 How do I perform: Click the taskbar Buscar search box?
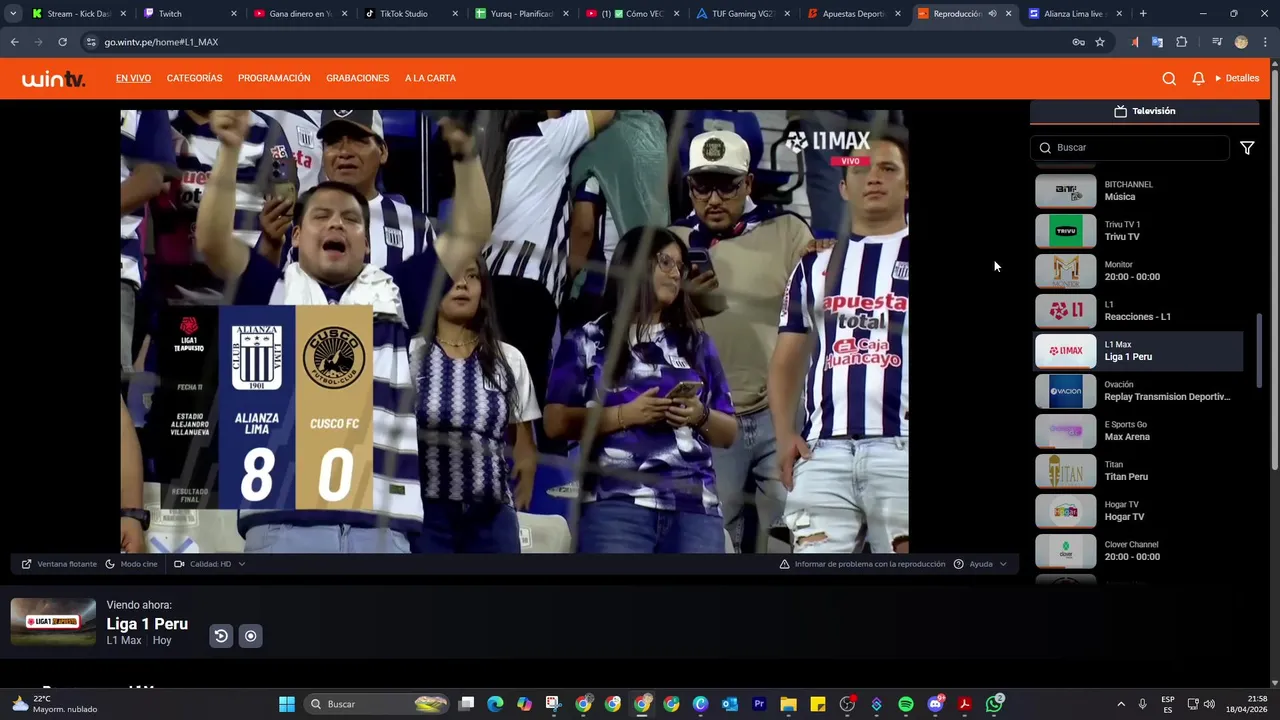coord(377,704)
